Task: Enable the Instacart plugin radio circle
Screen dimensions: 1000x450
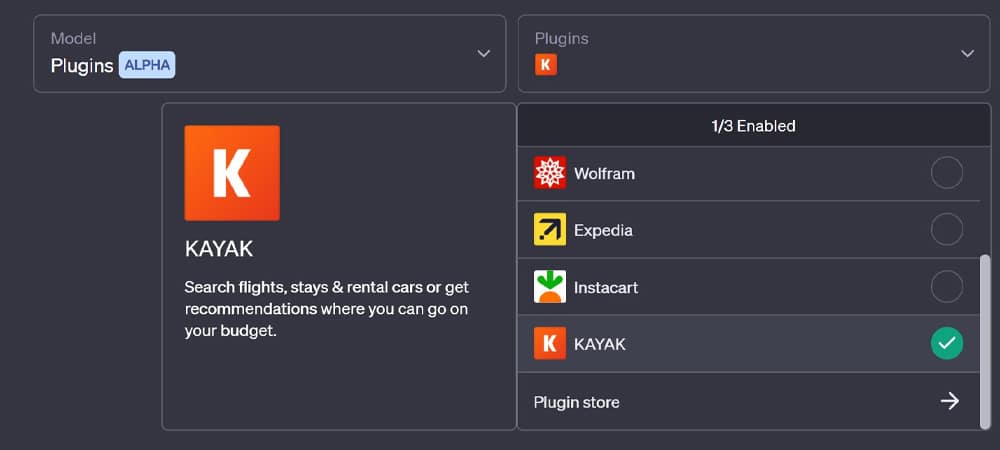Action: click(x=946, y=287)
